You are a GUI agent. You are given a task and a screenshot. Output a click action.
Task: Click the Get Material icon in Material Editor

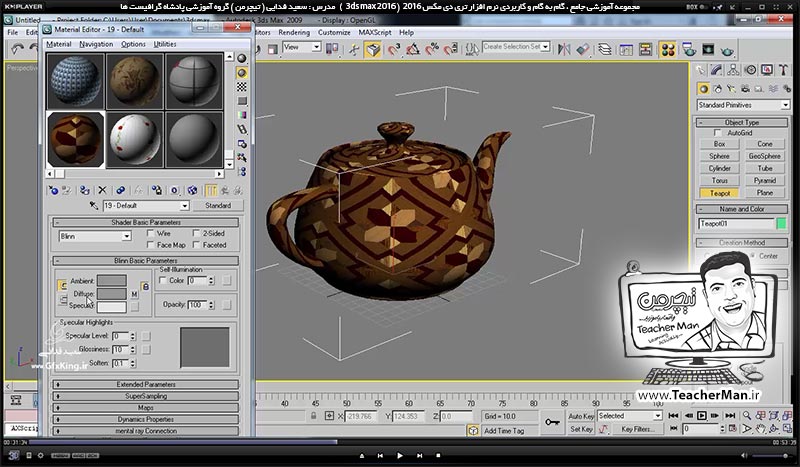pyautogui.click(x=53, y=190)
